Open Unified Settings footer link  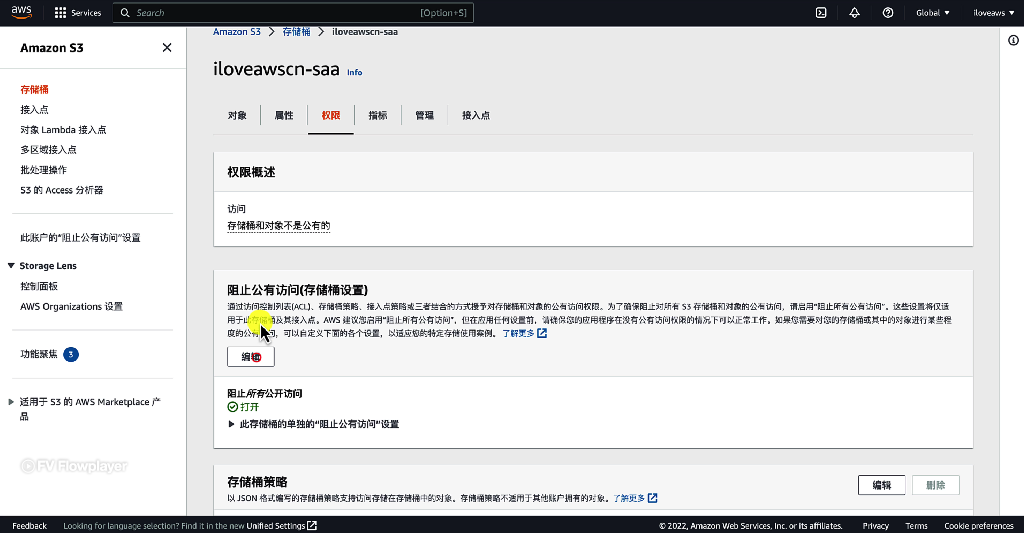coord(276,526)
